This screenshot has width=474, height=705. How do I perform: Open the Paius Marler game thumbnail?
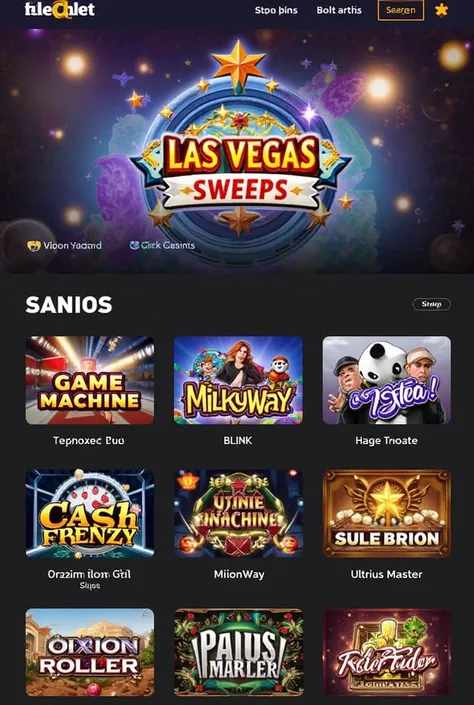click(238, 652)
